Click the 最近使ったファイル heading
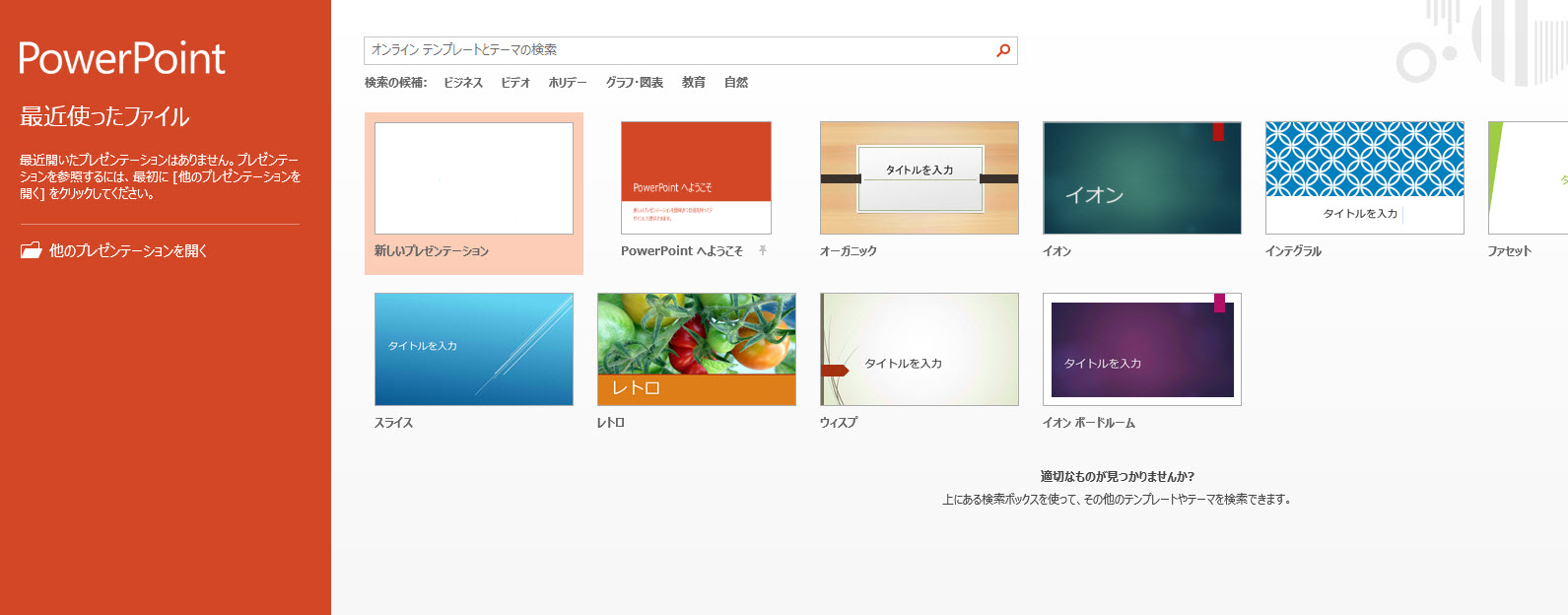The height and width of the screenshot is (615, 1568). tap(104, 116)
